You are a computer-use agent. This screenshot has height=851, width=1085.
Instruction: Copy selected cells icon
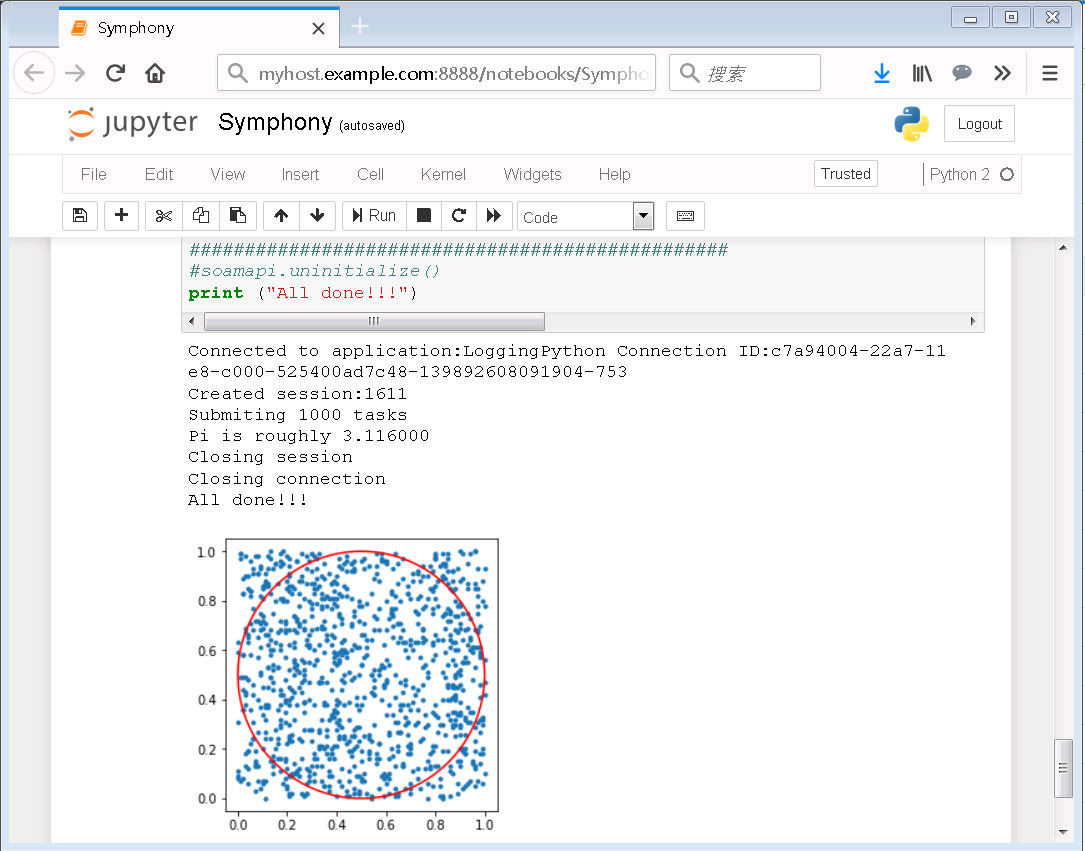click(201, 216)
